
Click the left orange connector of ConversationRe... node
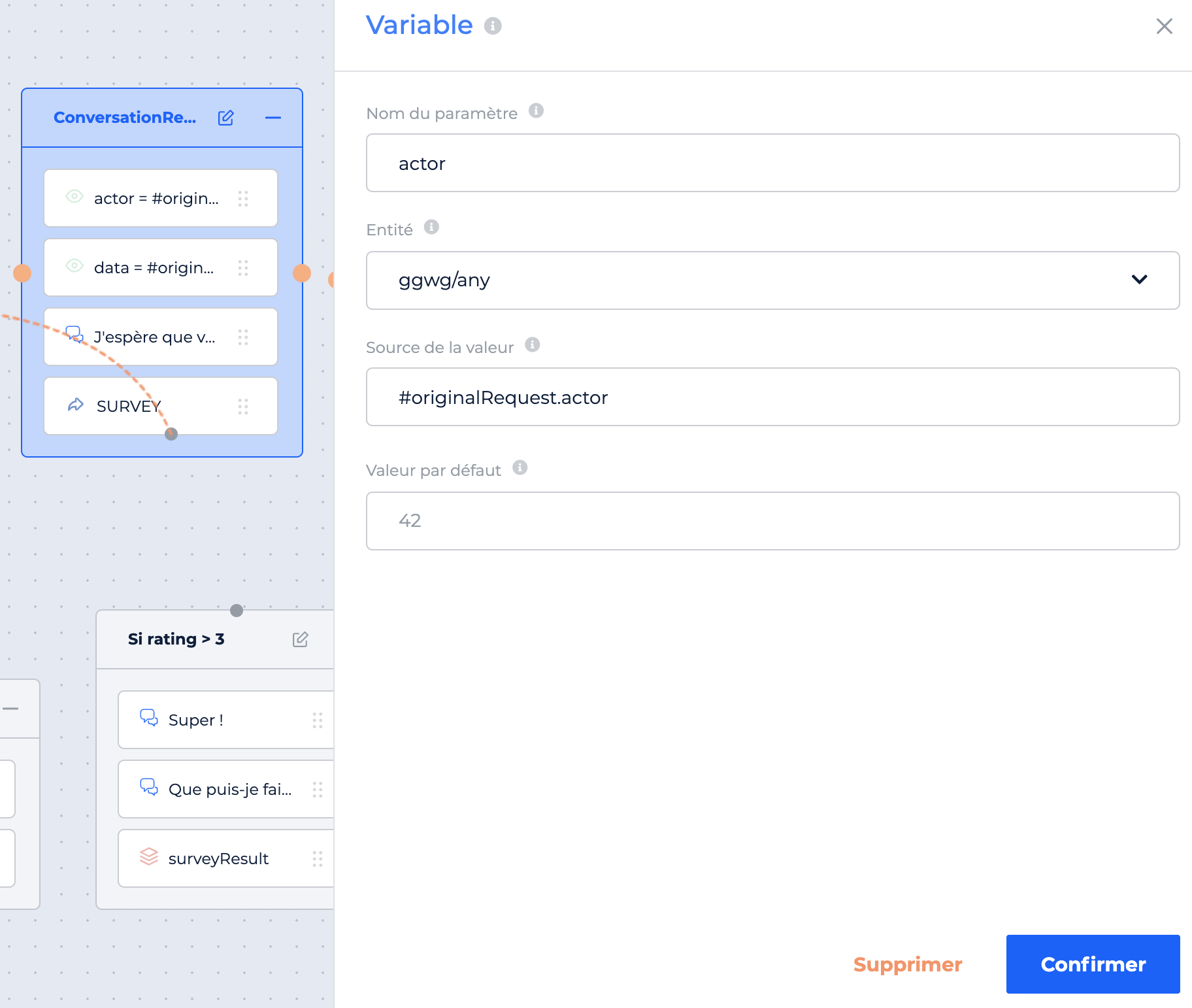pyautogui.click(x=22, y=273)
